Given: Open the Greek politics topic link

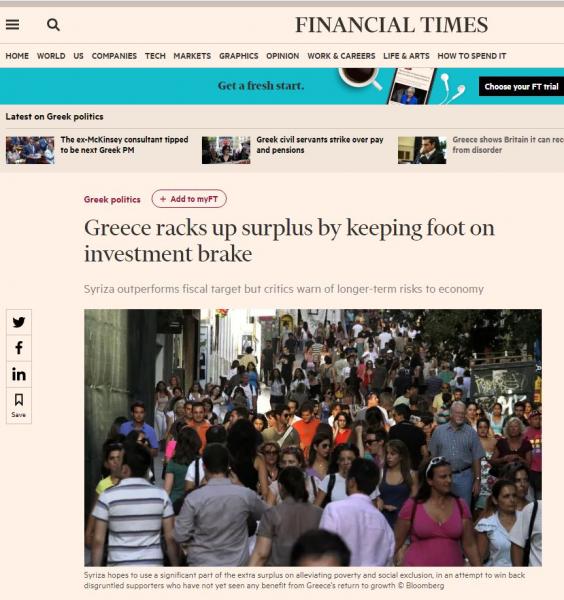Looking at the screenshot, I should coord(112,199).
